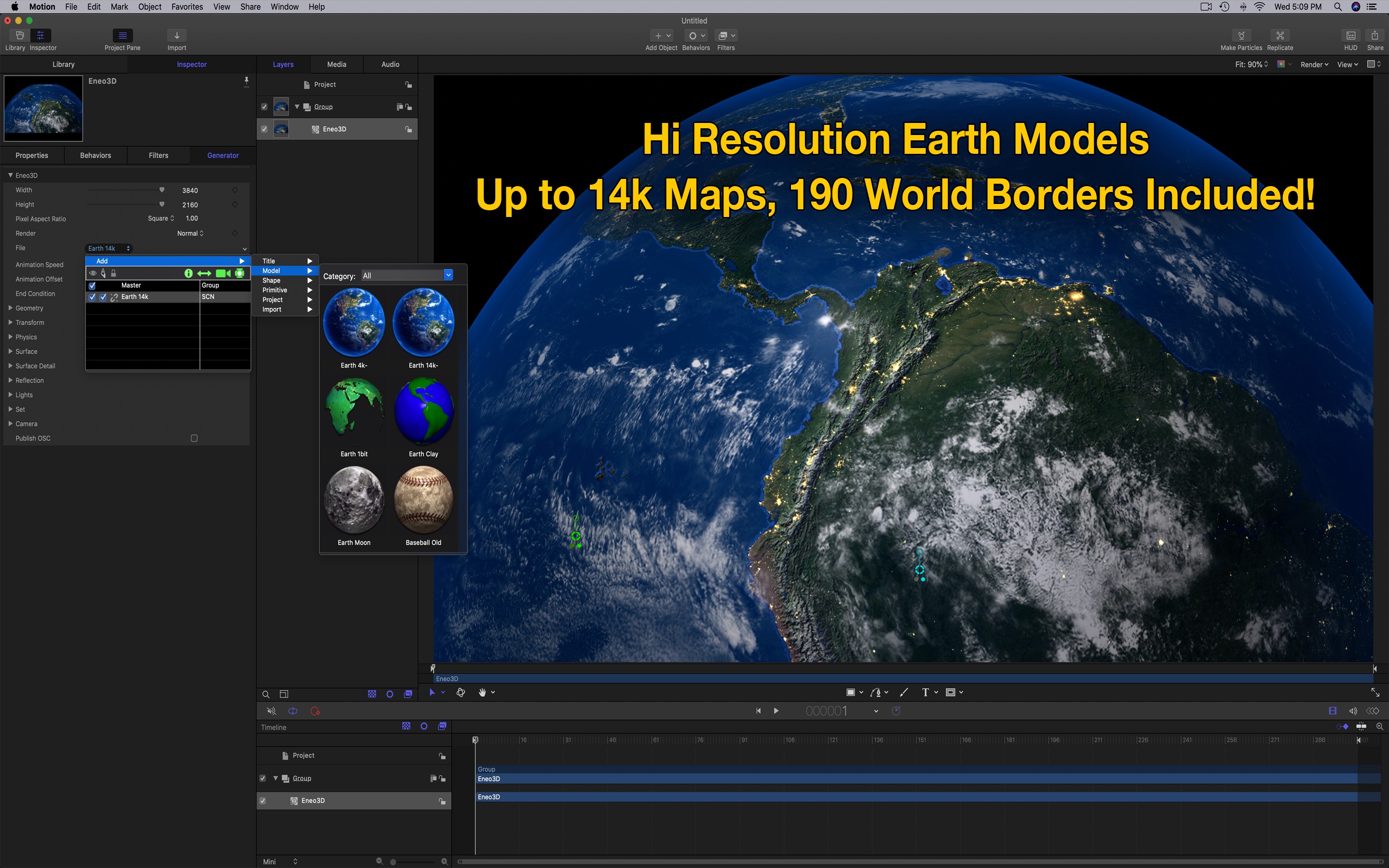This screenshot has height=868, width=1389.
Task: Open the Add Object toolbar button
Action: pos(662,36)
